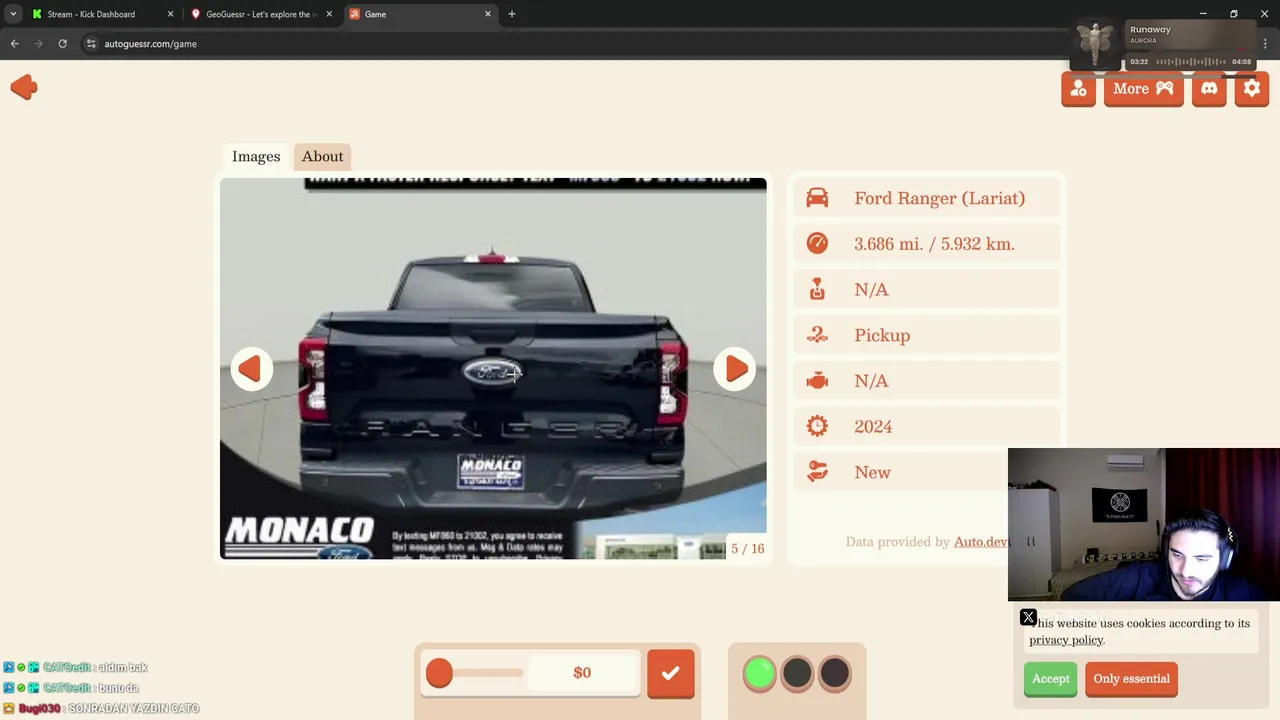Go back in browser history
Screen dimensions: 1280x720
point(14,44)
